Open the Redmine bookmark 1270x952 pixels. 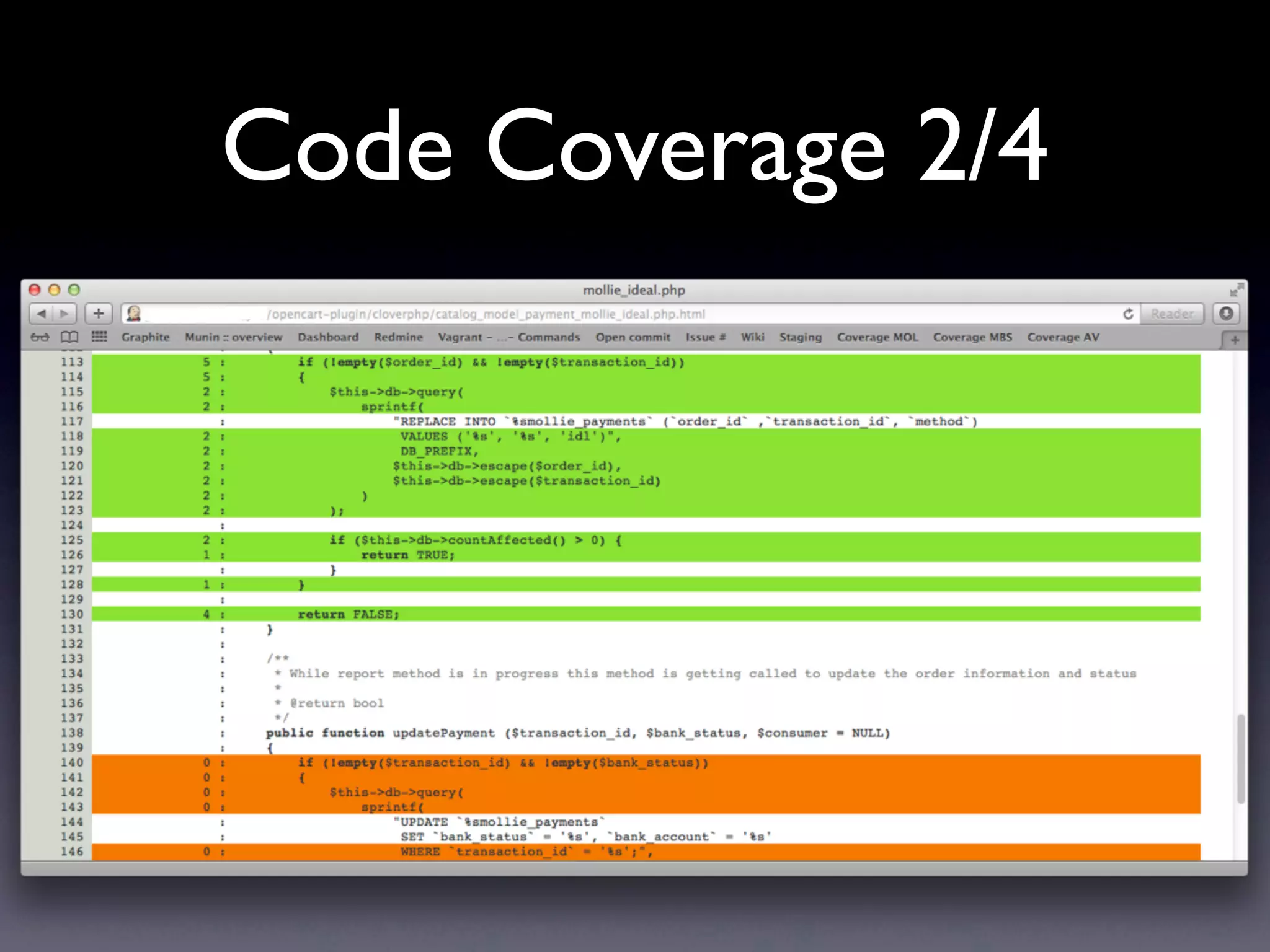[398, 337]
